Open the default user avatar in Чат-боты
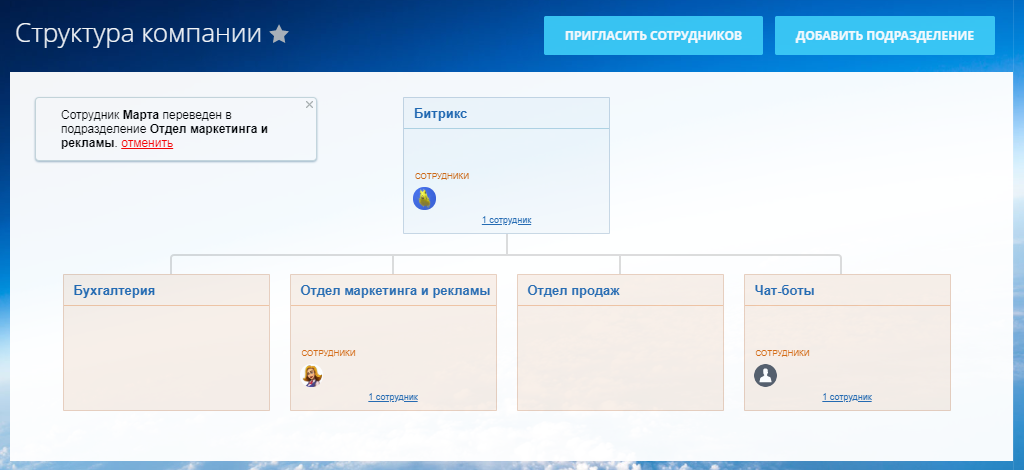The width and height of the screenshot is (1024, 470). point(765,375)
